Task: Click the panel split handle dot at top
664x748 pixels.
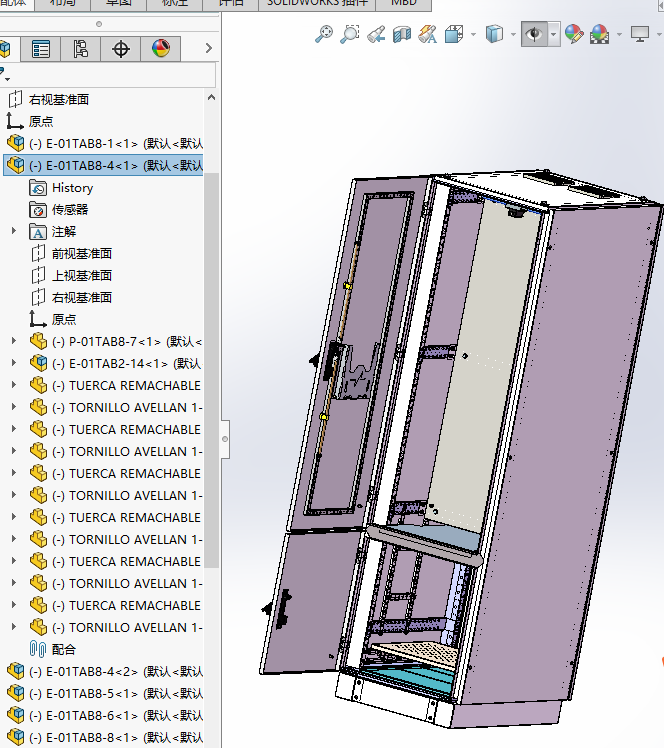Action: point(99,24)
